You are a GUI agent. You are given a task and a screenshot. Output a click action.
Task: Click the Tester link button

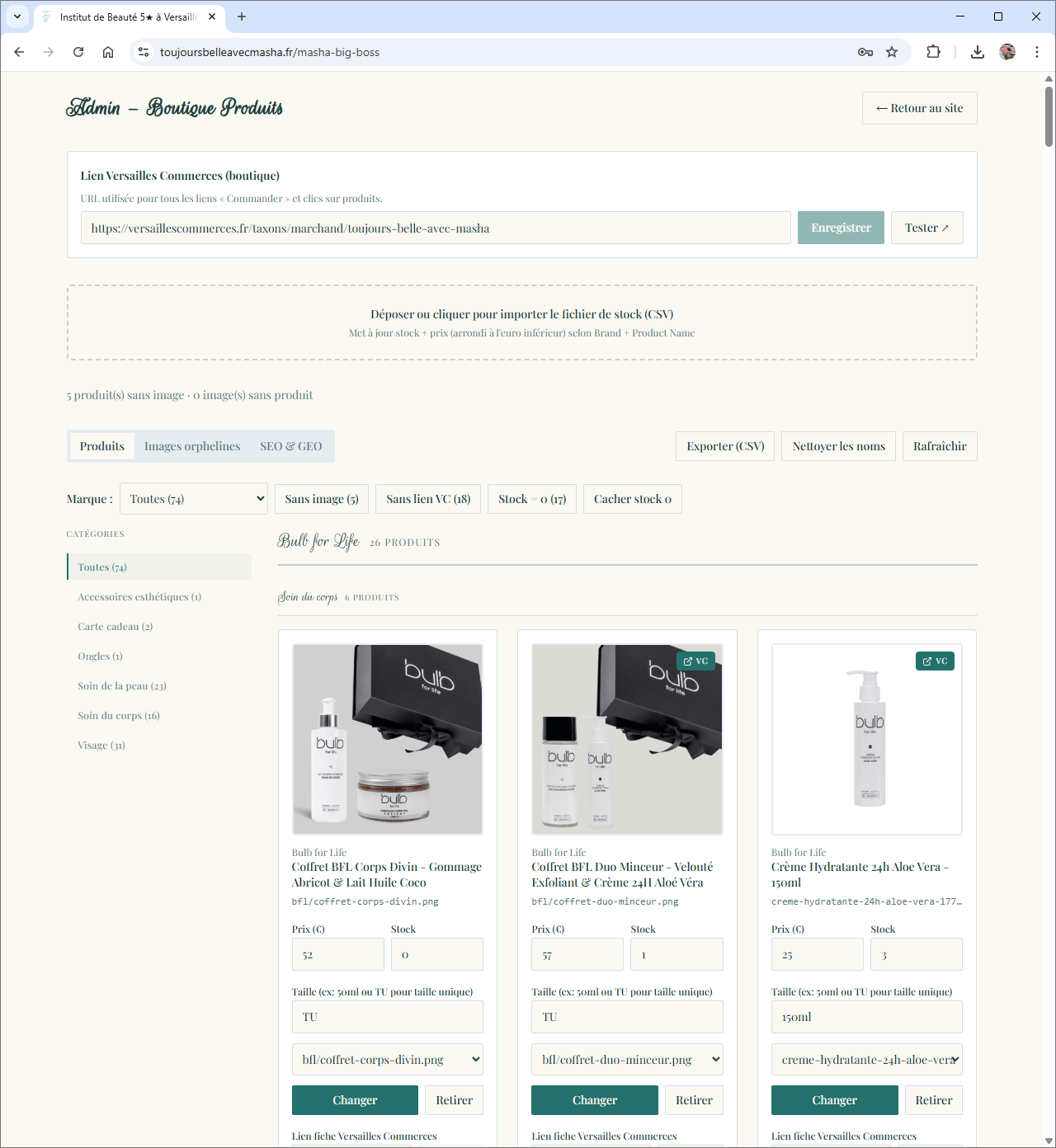927,228
